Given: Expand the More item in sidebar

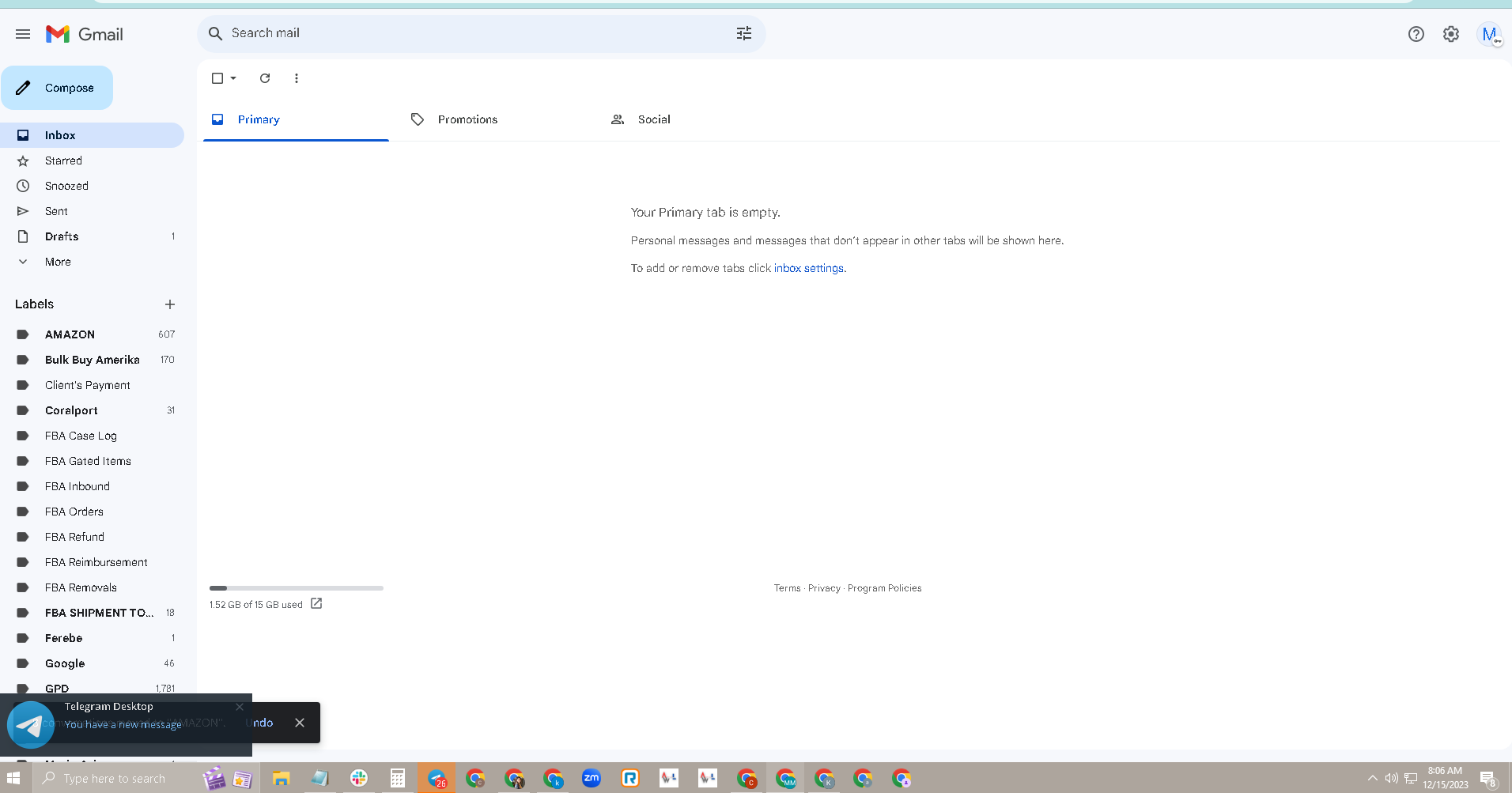Looking at the screenshot, I should (58, 262).
